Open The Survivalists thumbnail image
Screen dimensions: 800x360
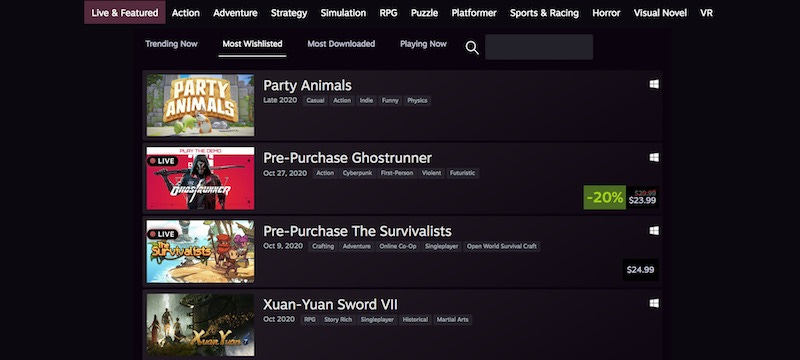(200, 252)
